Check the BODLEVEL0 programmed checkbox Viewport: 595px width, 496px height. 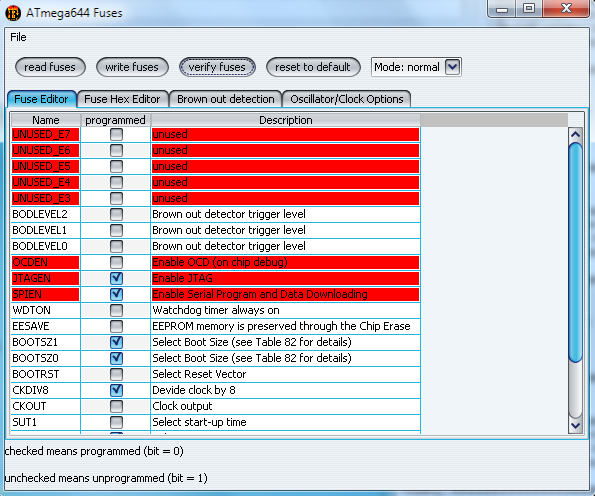tap(116, 246)
